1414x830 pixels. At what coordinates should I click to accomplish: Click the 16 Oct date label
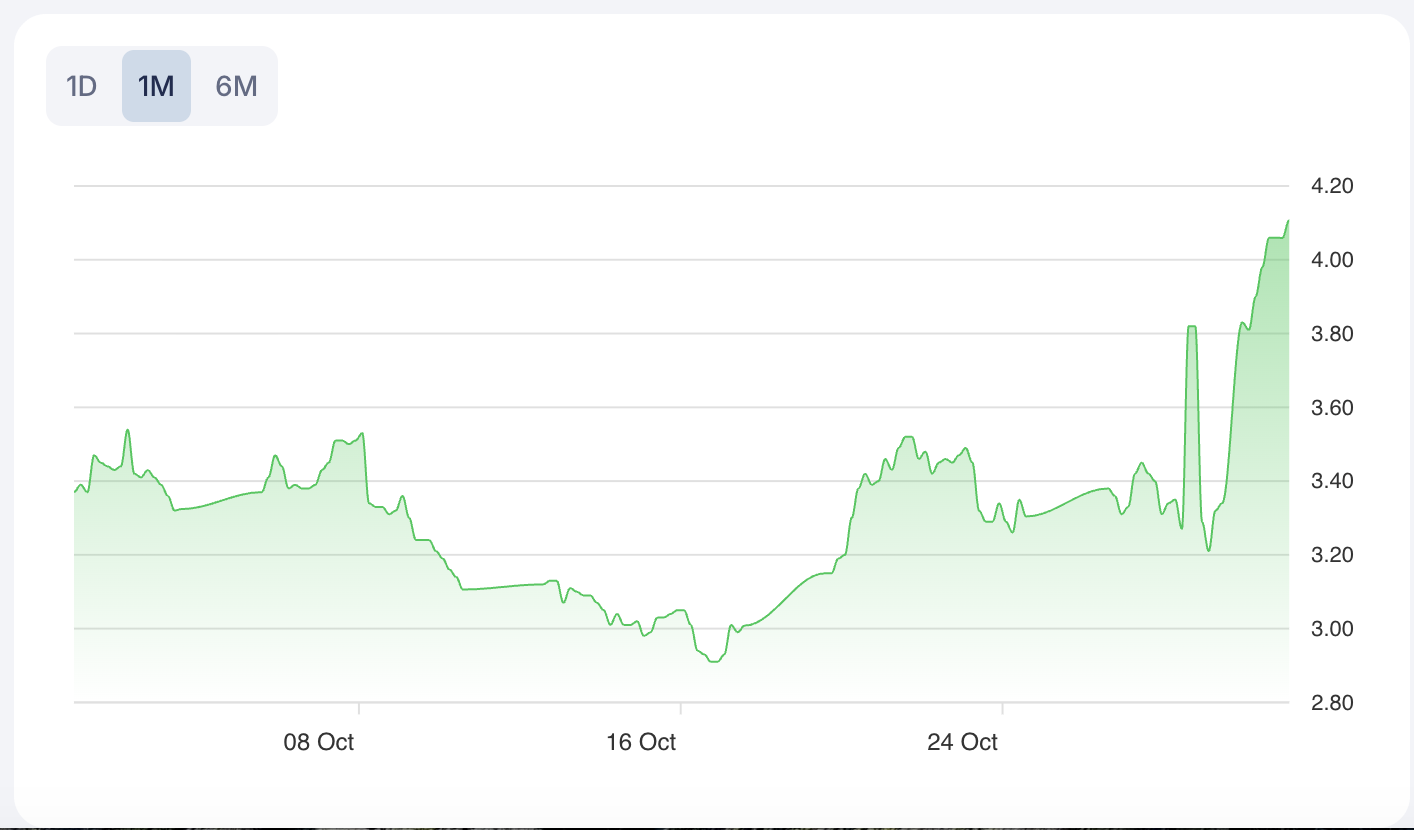[641, 742]
